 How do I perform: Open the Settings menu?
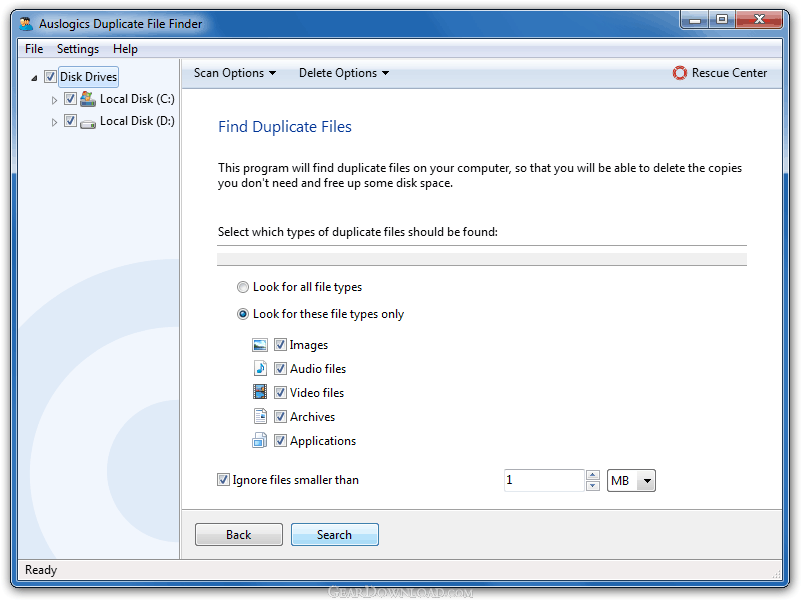(78, 49)
